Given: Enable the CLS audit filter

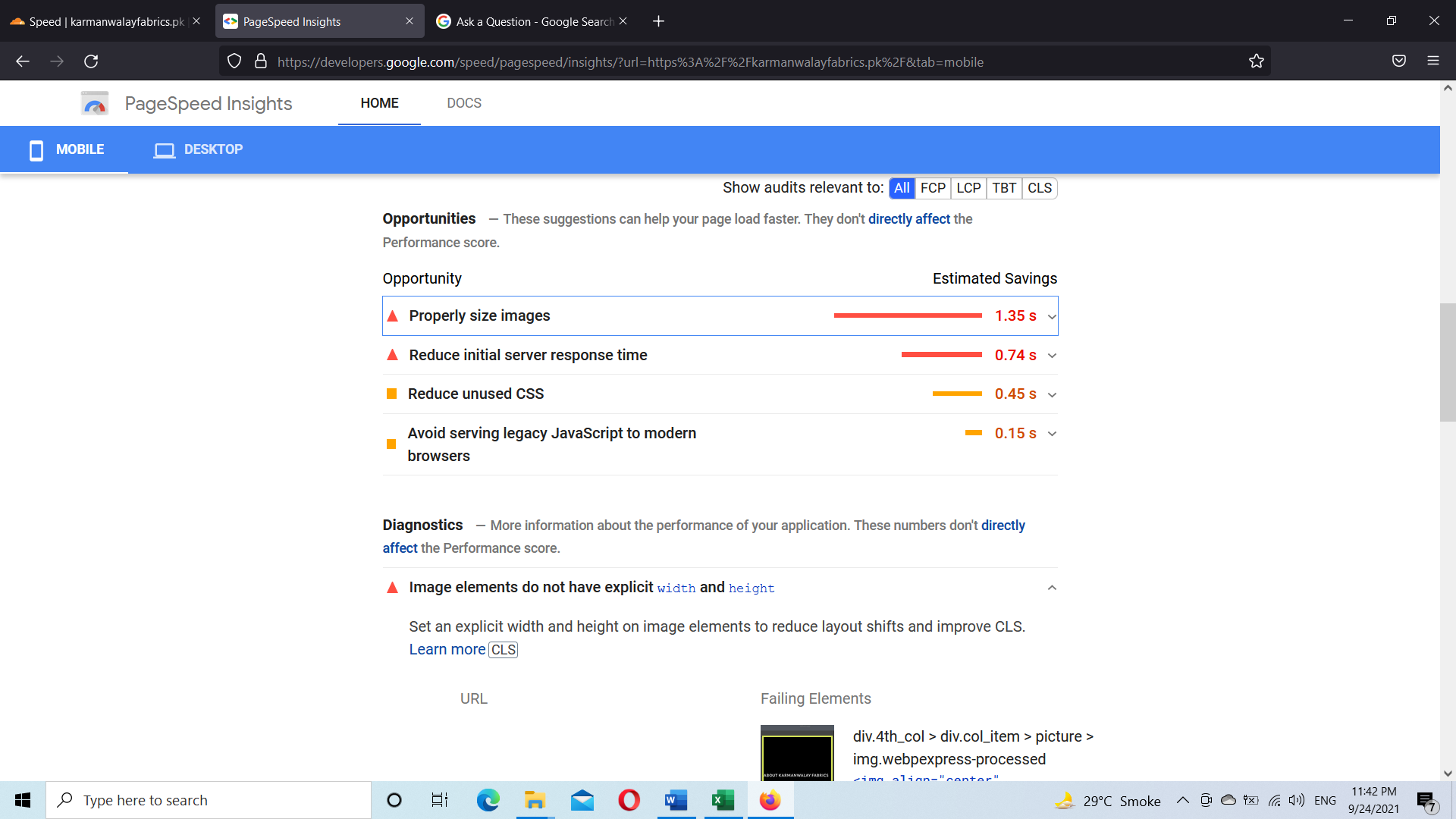Looking at the screenshot, I should tap(1039, 188).
